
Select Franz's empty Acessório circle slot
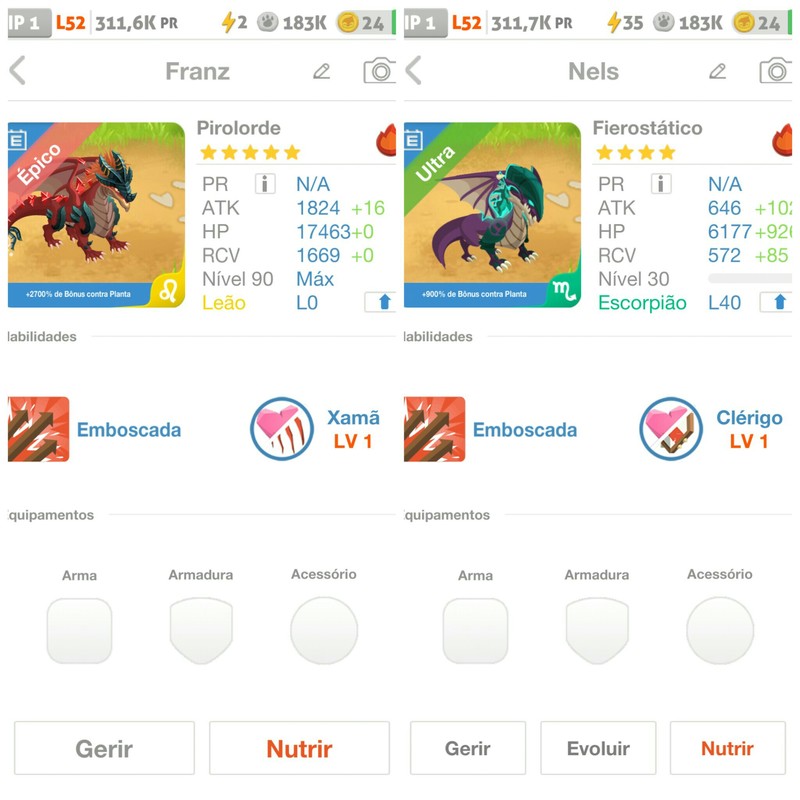pos(324,631)
